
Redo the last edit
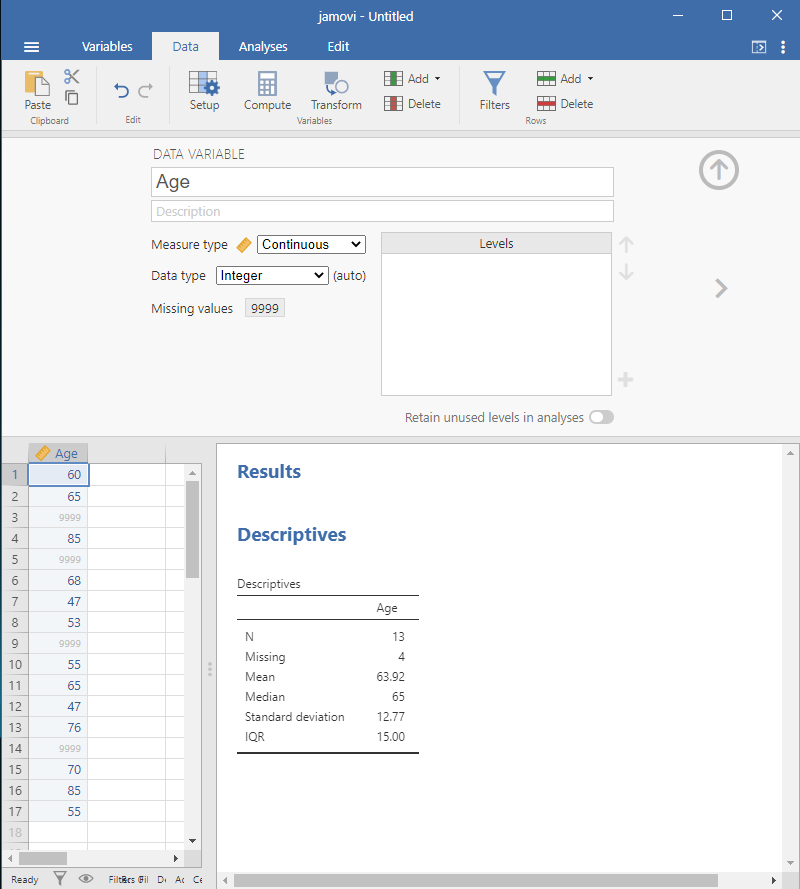146,90
